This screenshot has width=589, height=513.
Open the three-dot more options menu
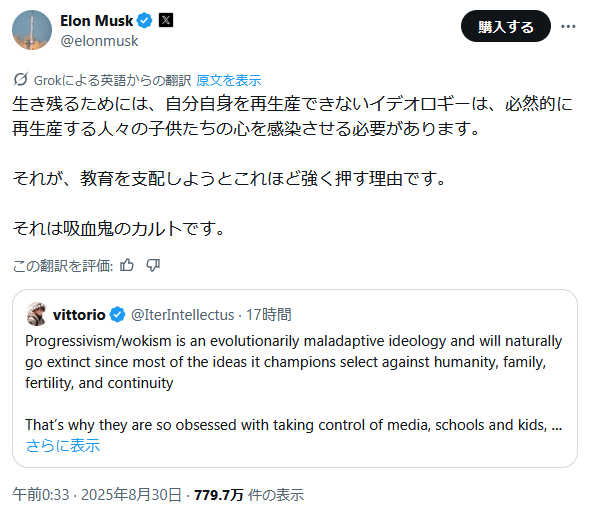click(568, 26)
